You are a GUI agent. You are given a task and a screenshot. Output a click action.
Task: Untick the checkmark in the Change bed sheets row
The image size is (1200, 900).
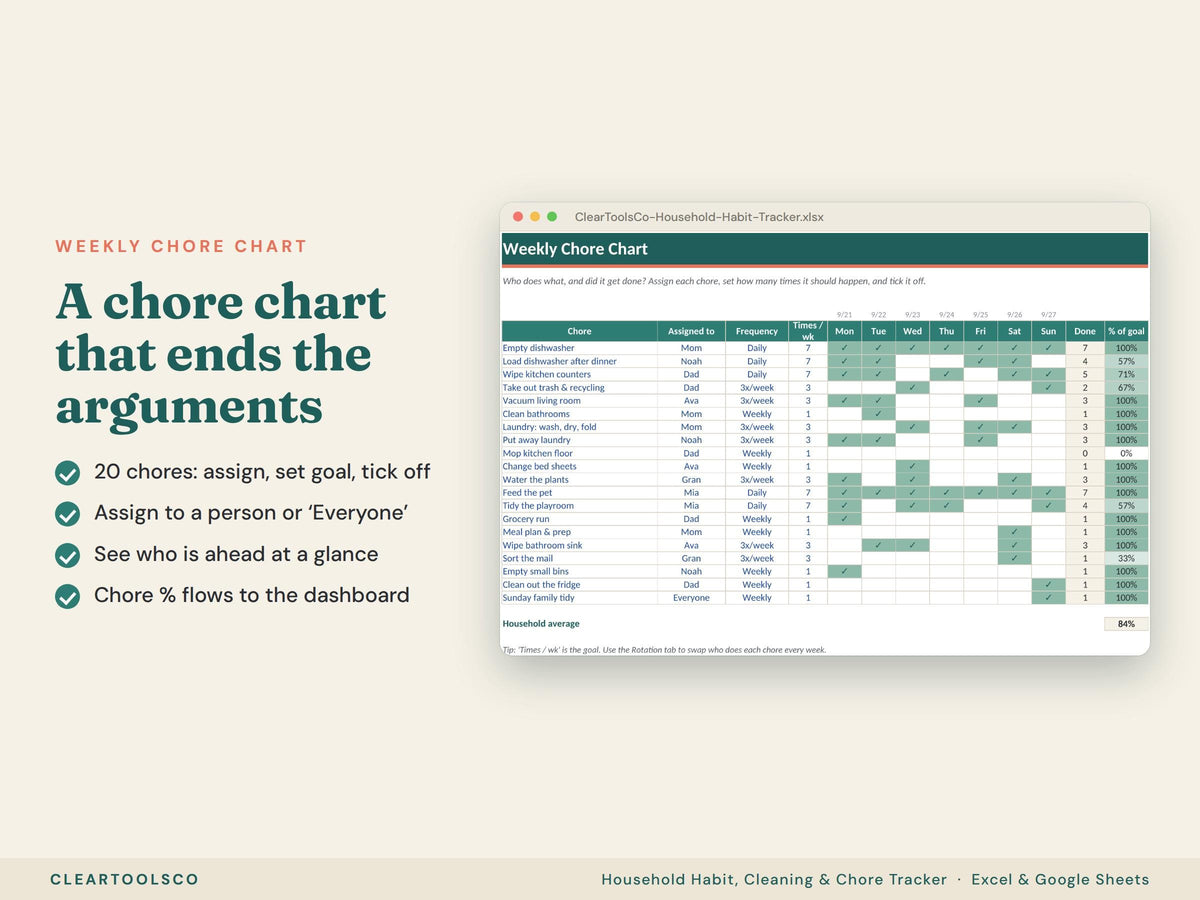pos(913,466)
